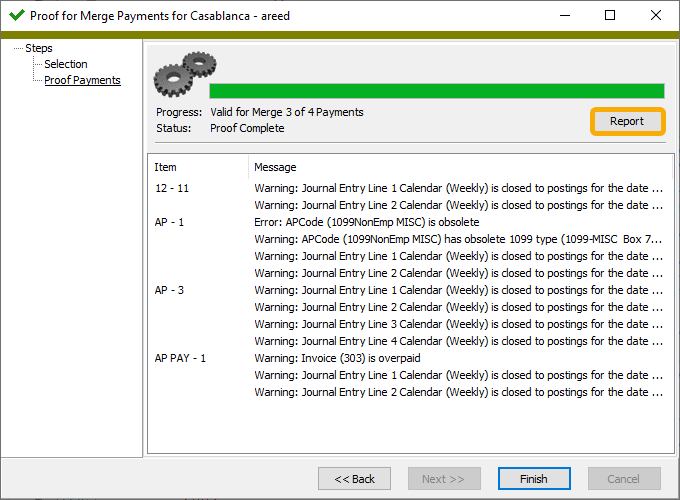
Task: Select the Invoice (303) is overpaid warning
Action: [337, 358]
